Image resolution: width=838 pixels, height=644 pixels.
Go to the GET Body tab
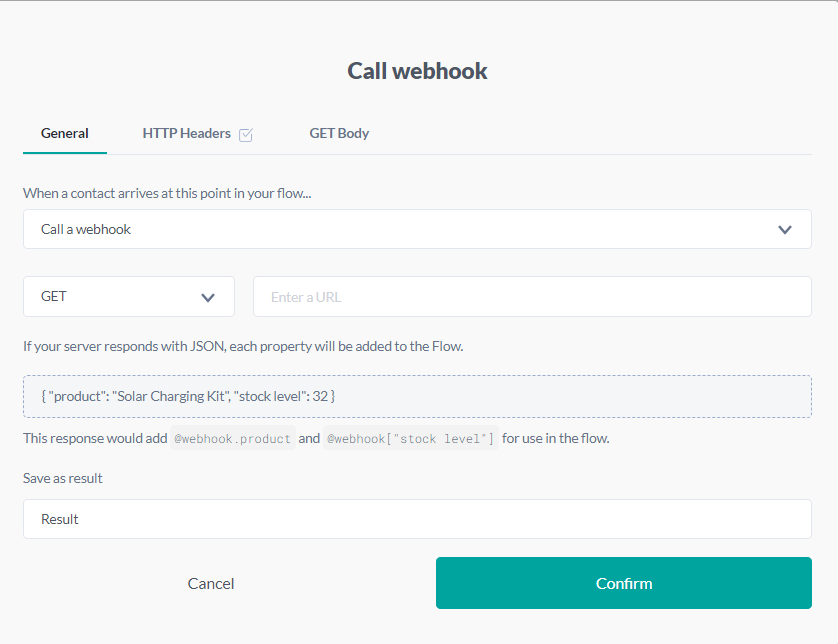click(339, 133)
